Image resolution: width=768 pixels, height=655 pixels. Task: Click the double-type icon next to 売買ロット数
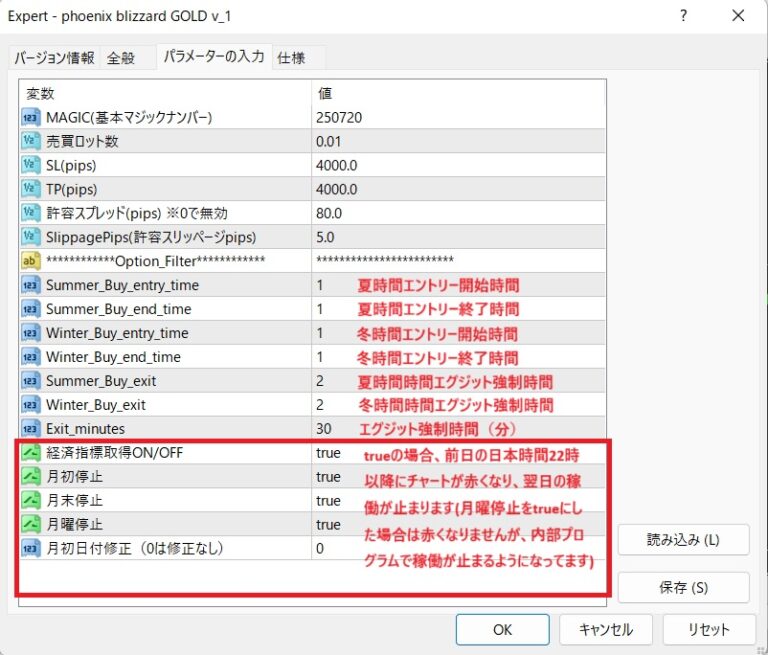coord(30,141)
